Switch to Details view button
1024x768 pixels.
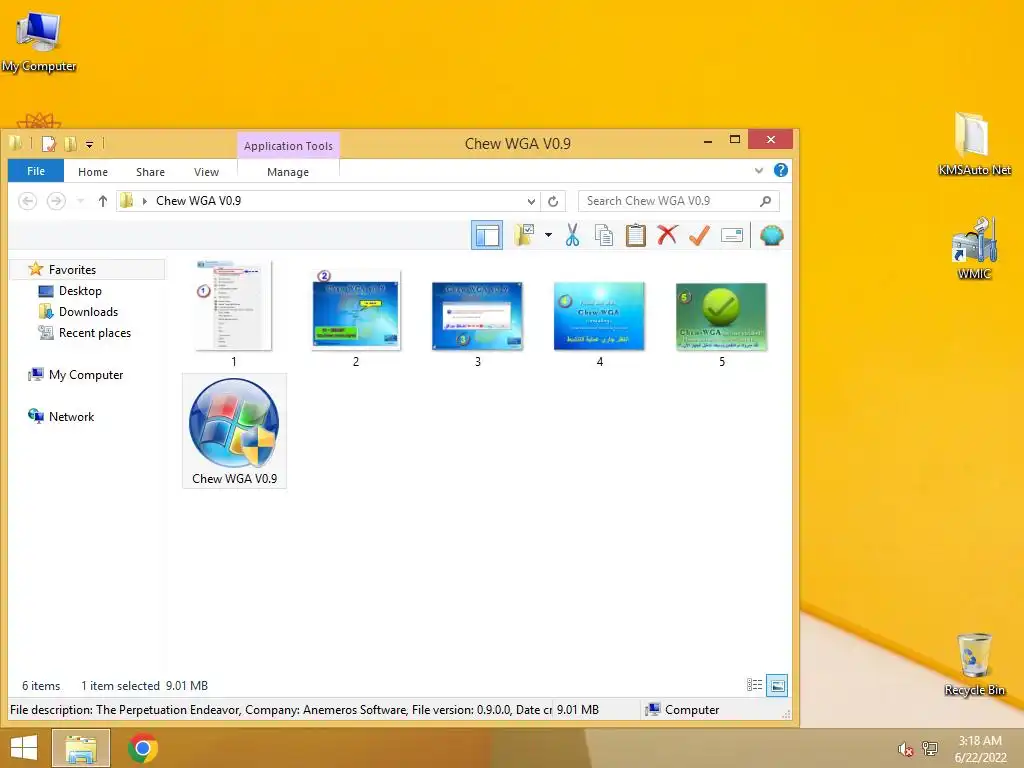pos(754,685)
